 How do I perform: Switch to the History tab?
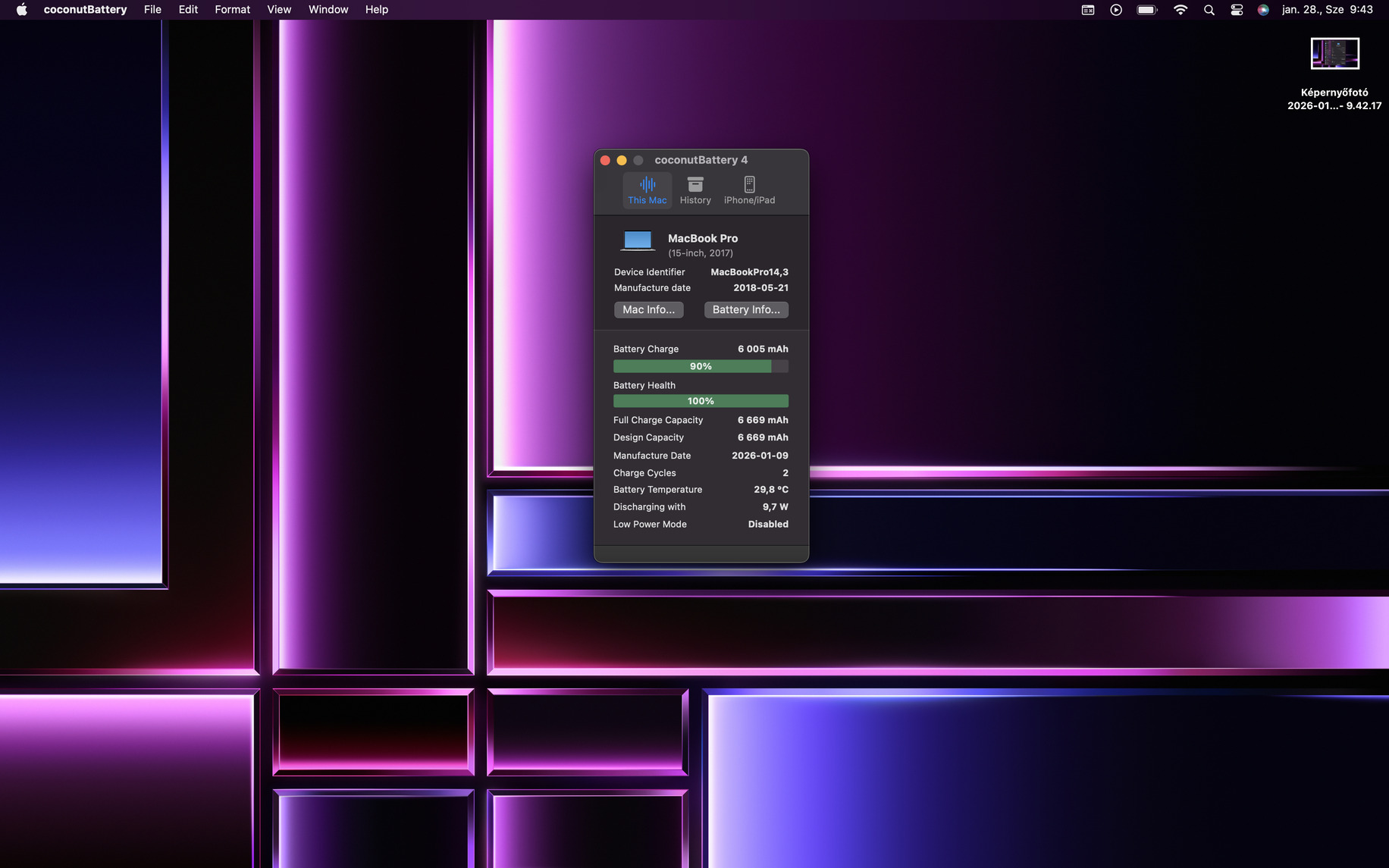pyautogui.click(x=695, y=190)
